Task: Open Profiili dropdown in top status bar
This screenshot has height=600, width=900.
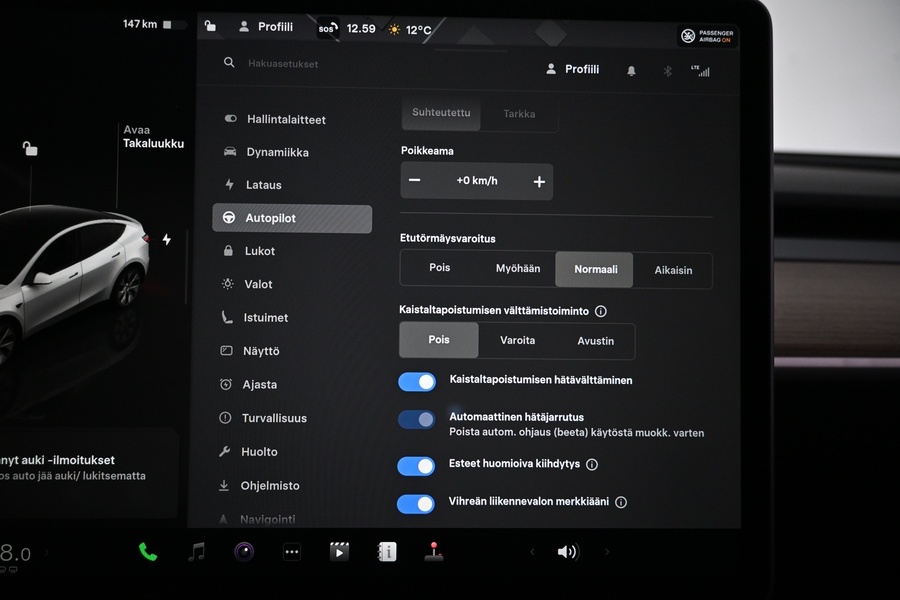Action: (266, 27)
